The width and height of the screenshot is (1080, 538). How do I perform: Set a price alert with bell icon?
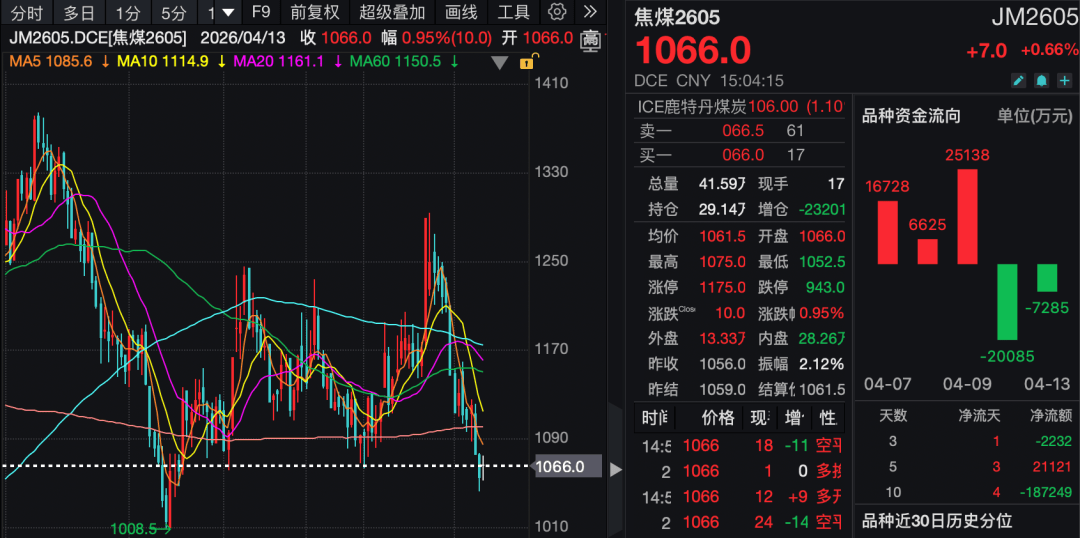pos(1041,81)
